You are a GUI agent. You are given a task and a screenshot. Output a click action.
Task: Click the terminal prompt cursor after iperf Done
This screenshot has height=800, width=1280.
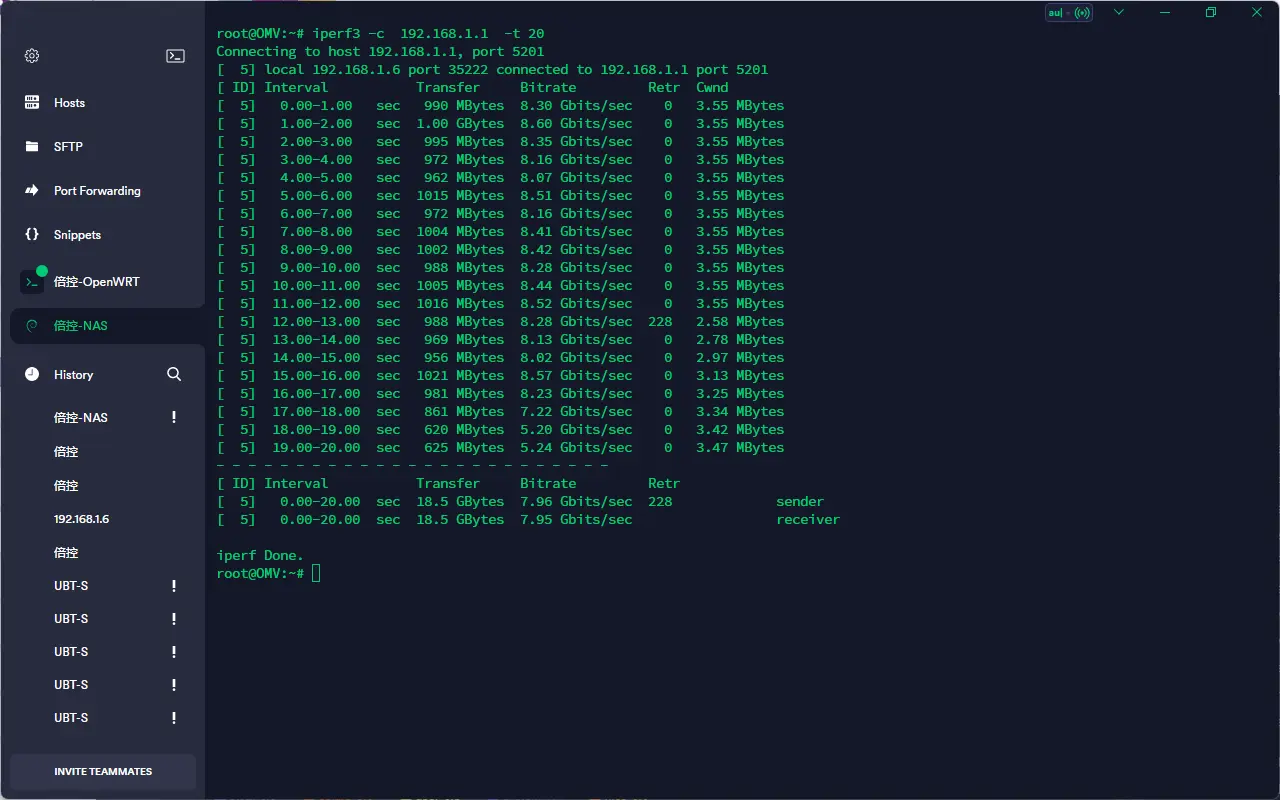click(316, 573)
